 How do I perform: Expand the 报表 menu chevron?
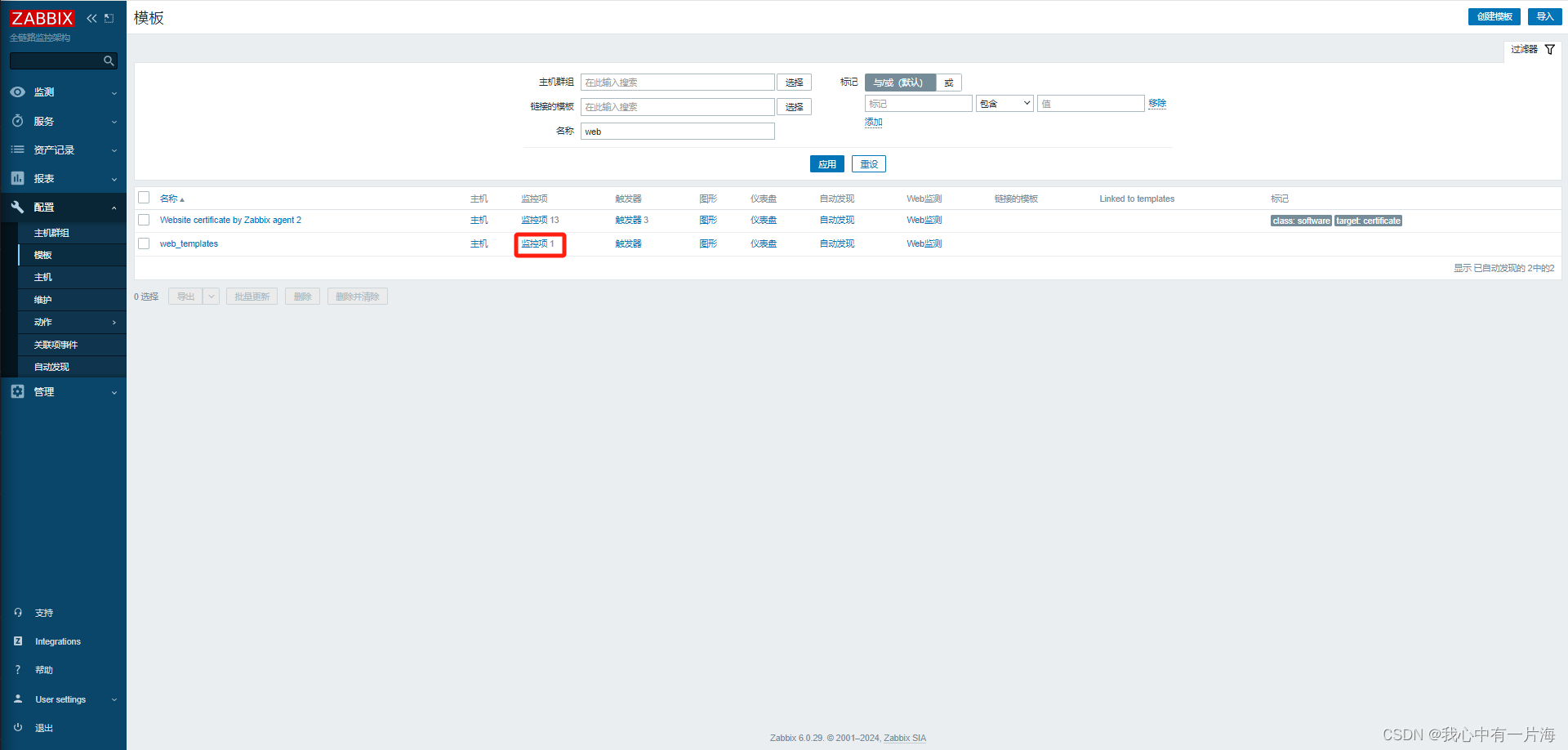114,179
